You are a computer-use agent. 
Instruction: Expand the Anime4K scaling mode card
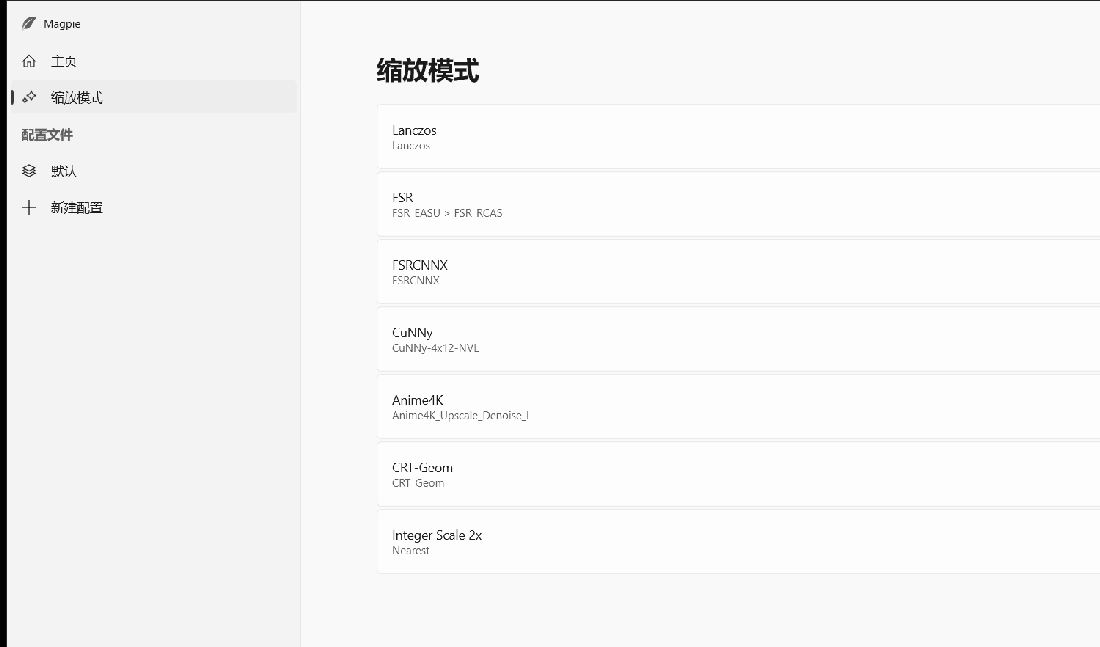(x=738, y=407)
